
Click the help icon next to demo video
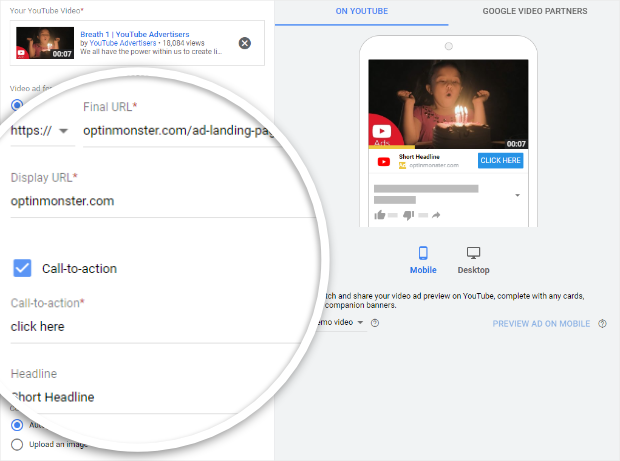[375, 323]
